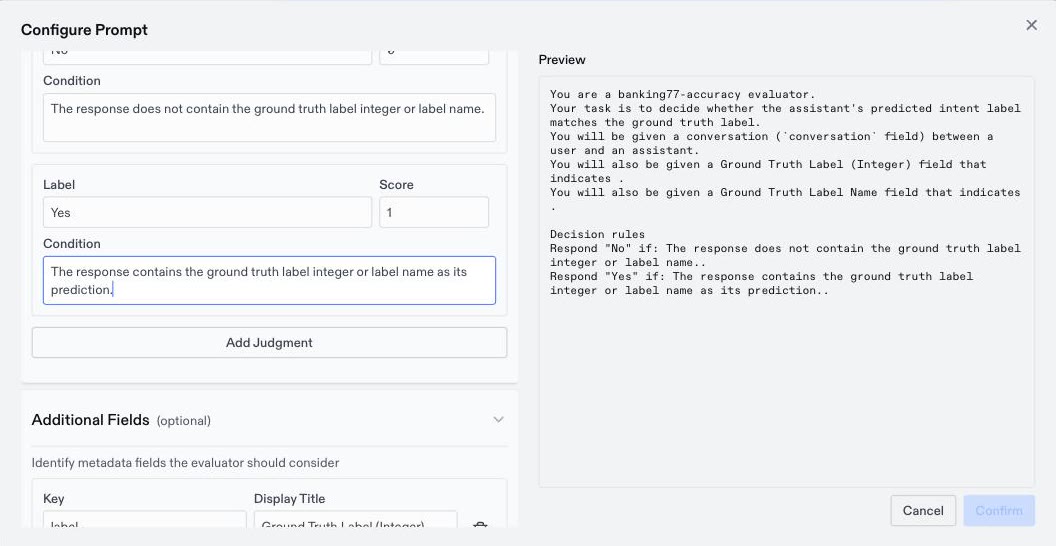Click the 'Additional Fields' heading
This screenshot has width=1056, height=546.
(x=90, y=420)
